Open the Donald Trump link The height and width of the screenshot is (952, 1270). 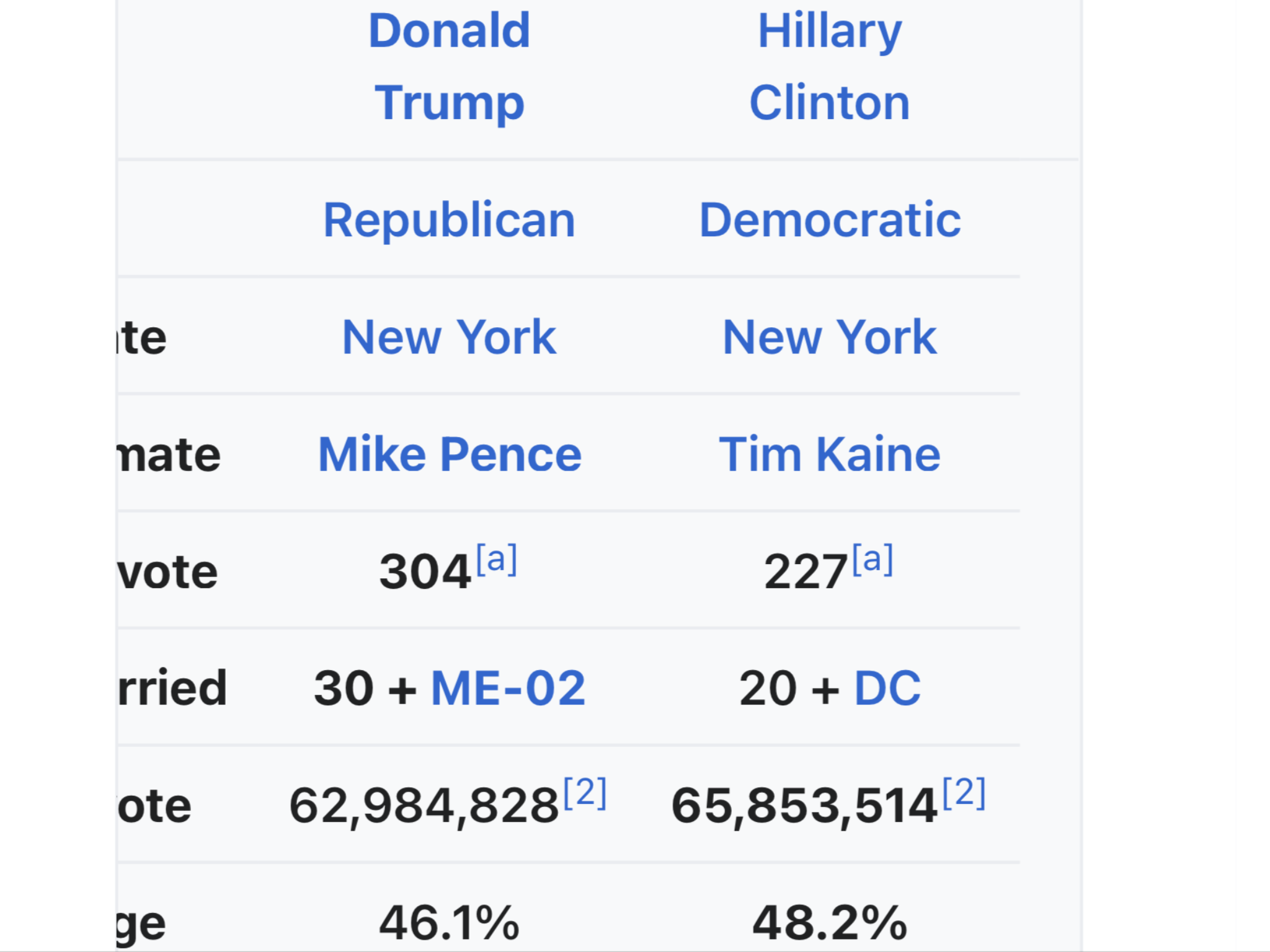click(x=450, y=66)
